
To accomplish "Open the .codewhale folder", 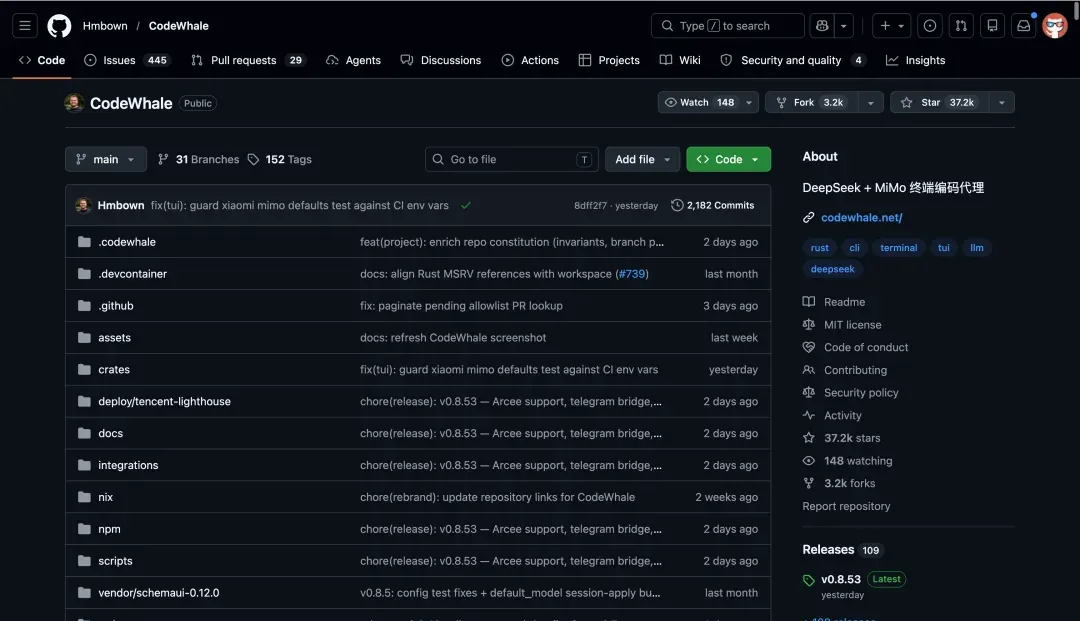I will (127, 242).
